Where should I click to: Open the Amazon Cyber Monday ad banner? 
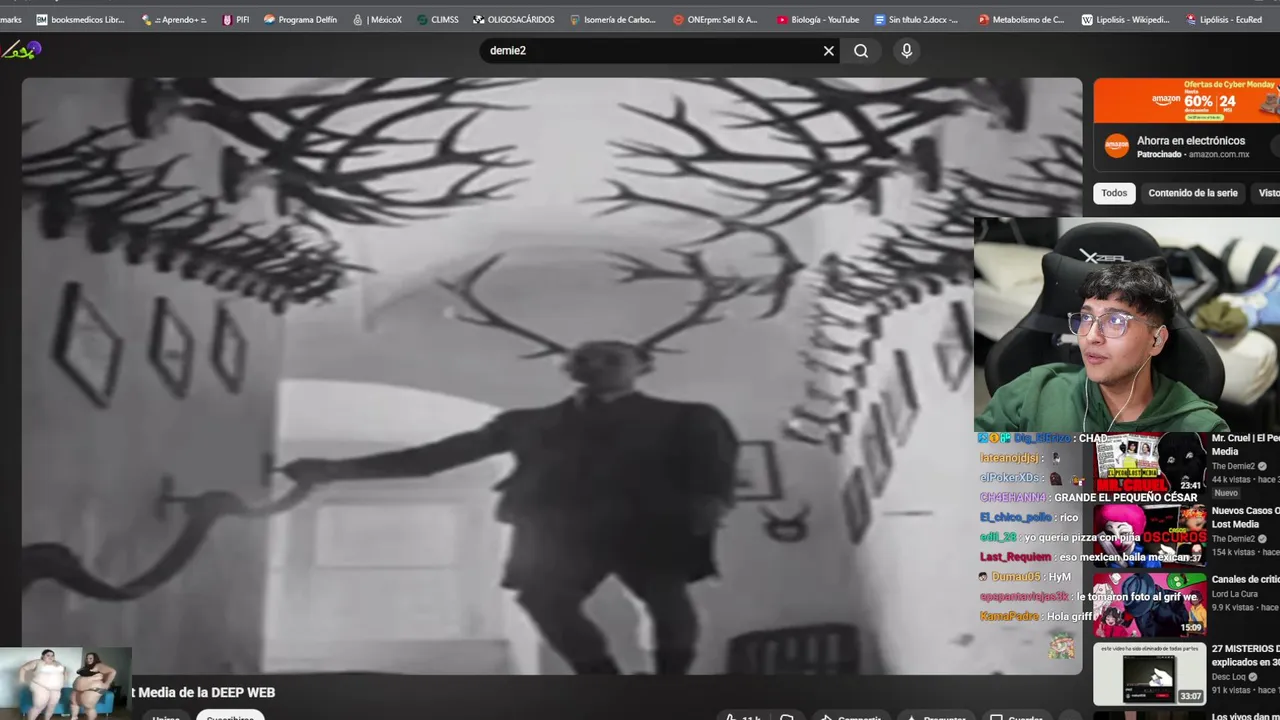[1186, 100]
